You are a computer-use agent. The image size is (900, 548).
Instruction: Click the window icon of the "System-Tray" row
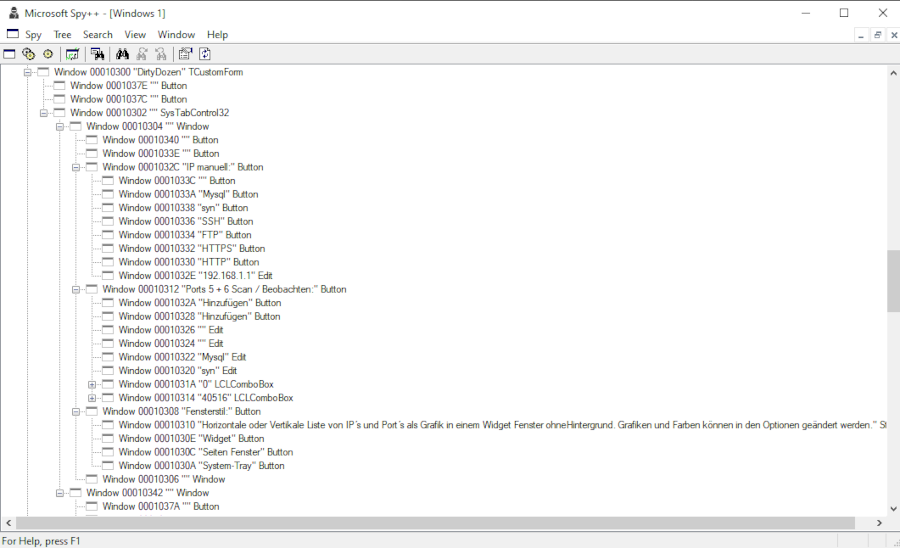point(108,465)
